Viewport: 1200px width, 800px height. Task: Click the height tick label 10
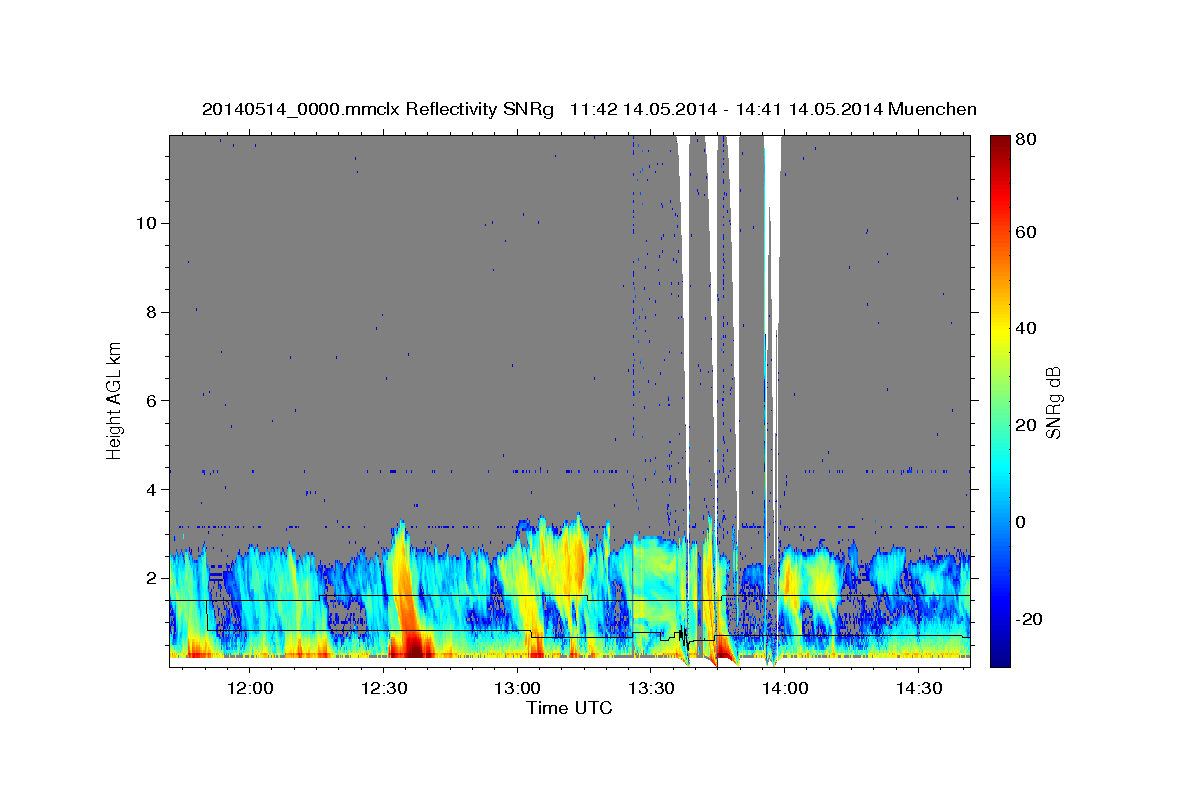point(146,222)
